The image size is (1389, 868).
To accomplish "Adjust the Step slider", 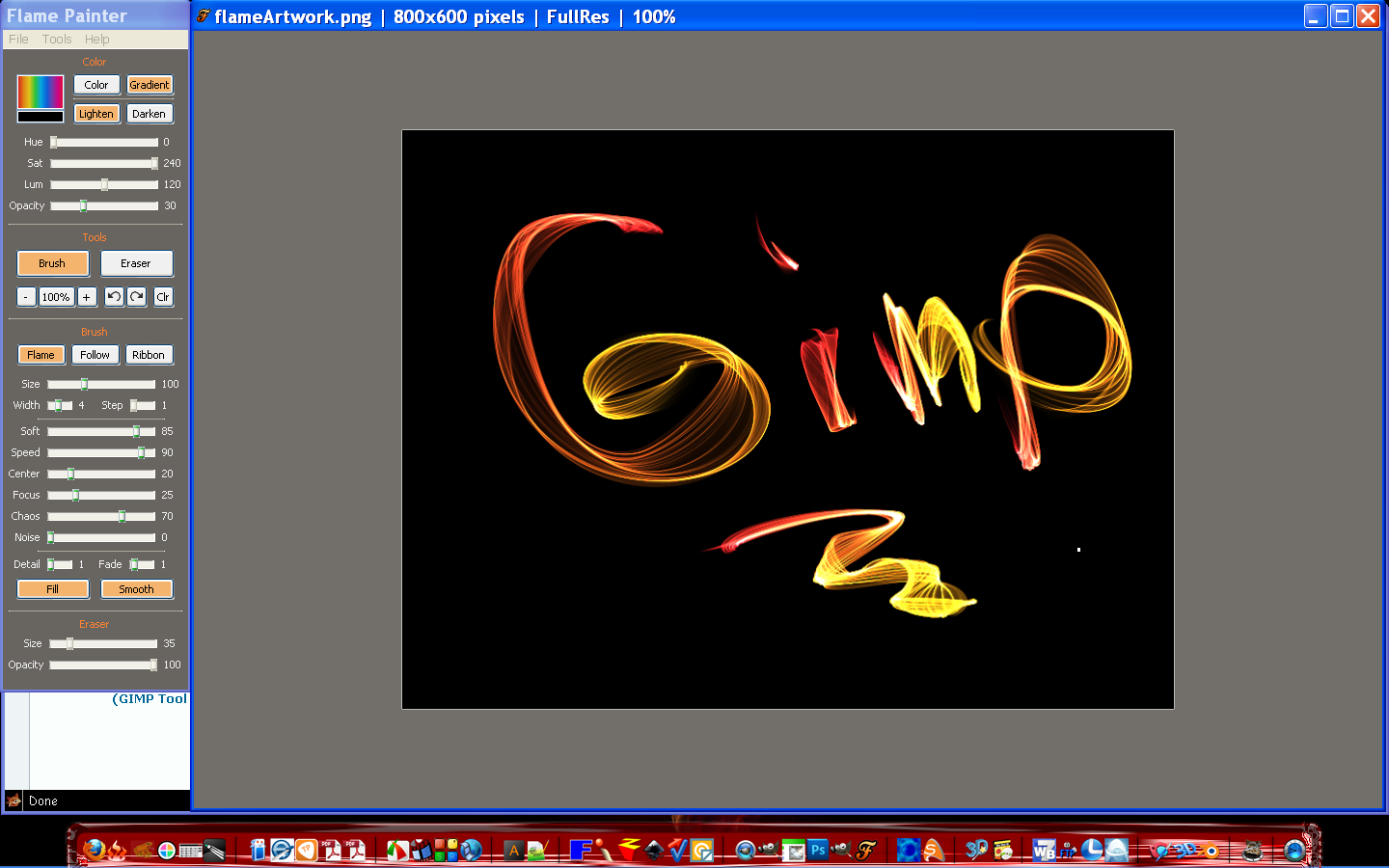I will tap(143, 405).
